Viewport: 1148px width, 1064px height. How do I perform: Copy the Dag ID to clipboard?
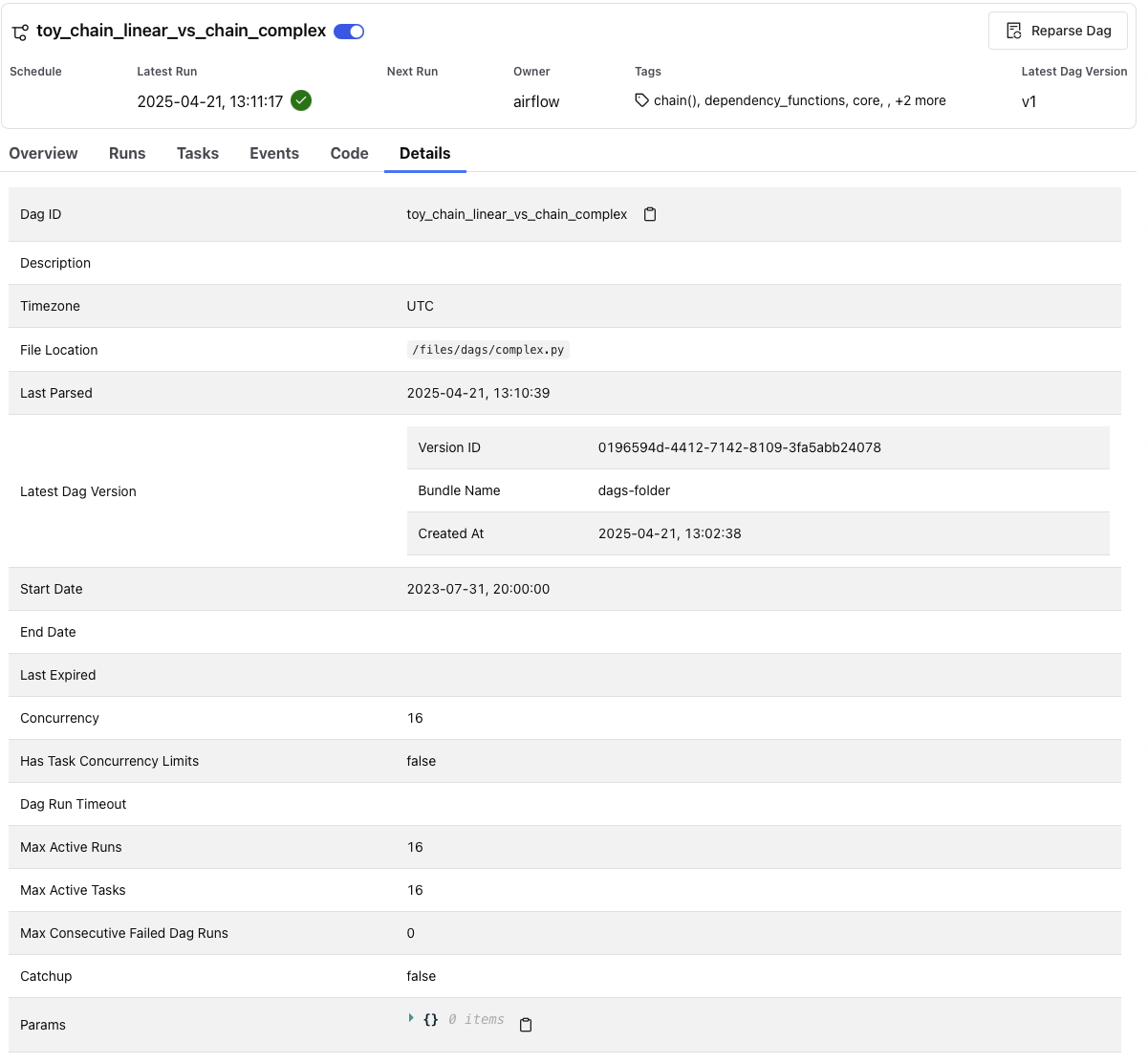[x=650, y=214]
